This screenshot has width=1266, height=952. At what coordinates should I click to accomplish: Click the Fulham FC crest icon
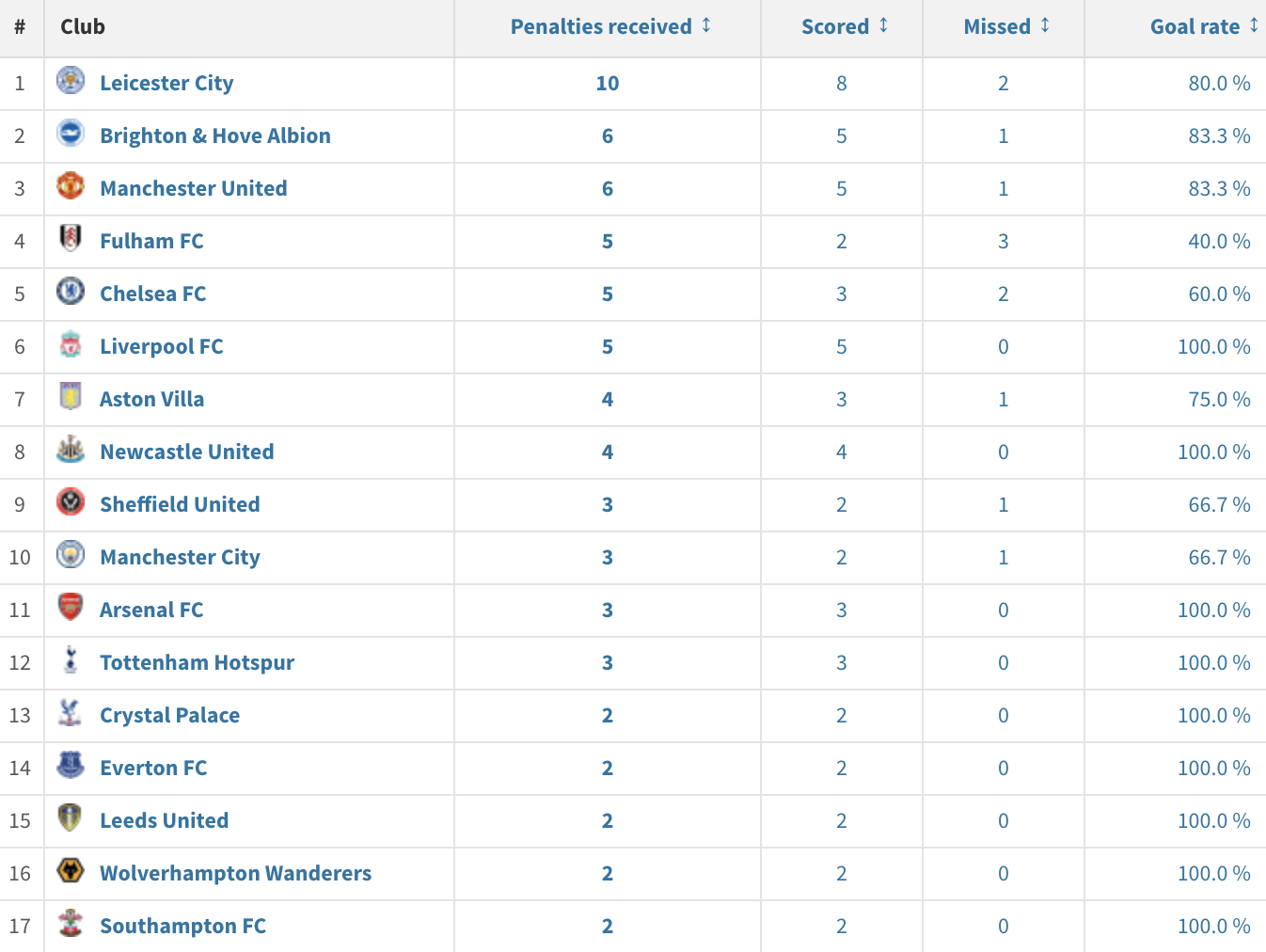pyautogui.click(x=71, y=239)
